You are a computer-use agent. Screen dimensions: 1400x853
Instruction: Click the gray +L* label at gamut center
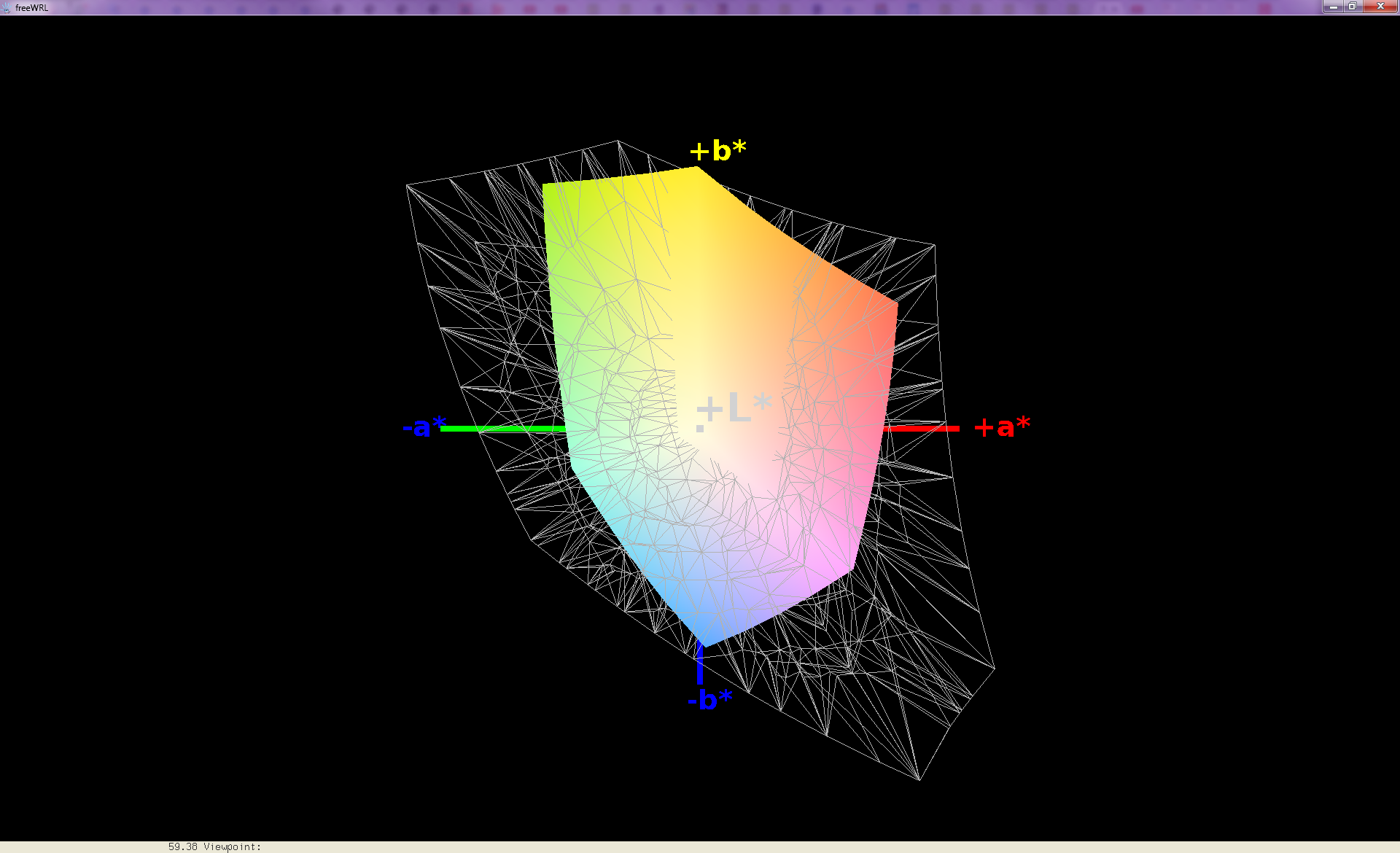click(734, 408)
